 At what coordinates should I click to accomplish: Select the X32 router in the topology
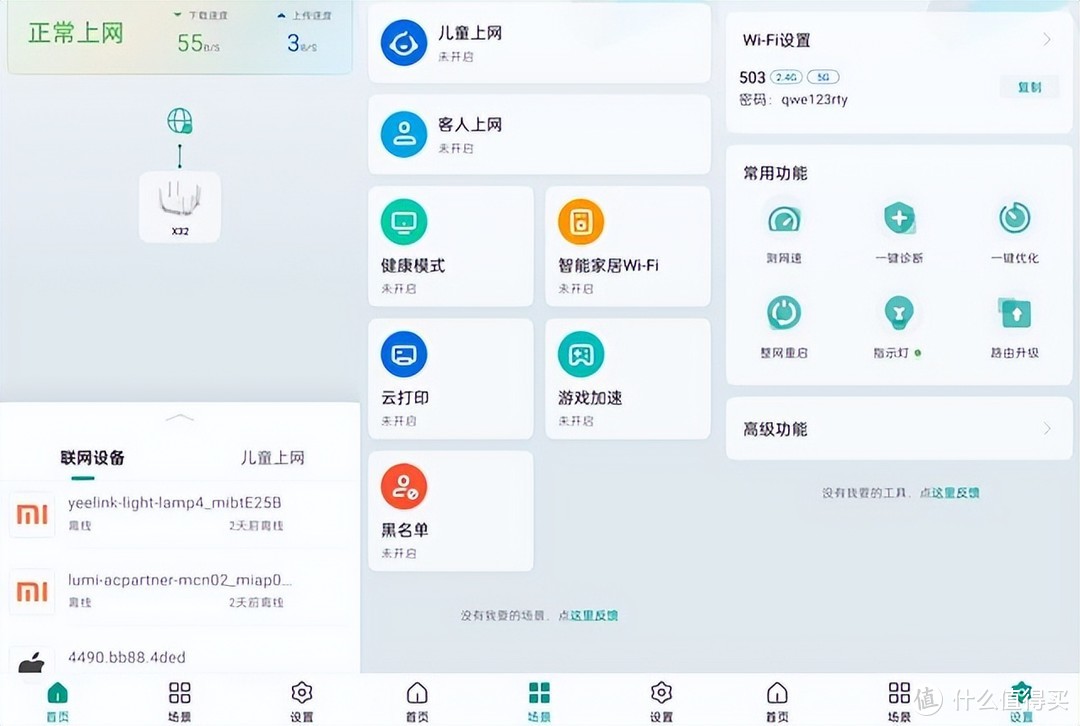tap(180, 207)
